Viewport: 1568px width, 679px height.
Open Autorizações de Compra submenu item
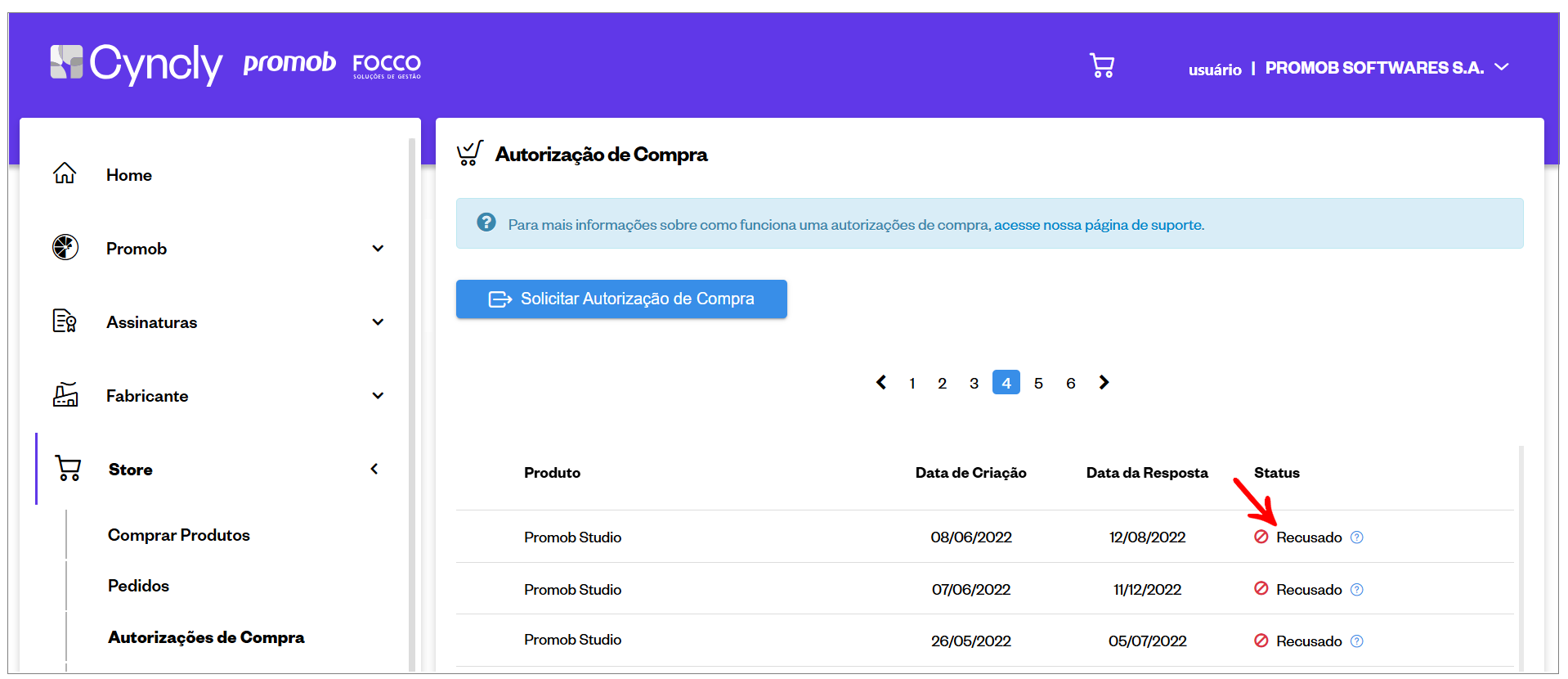point(206,637)
